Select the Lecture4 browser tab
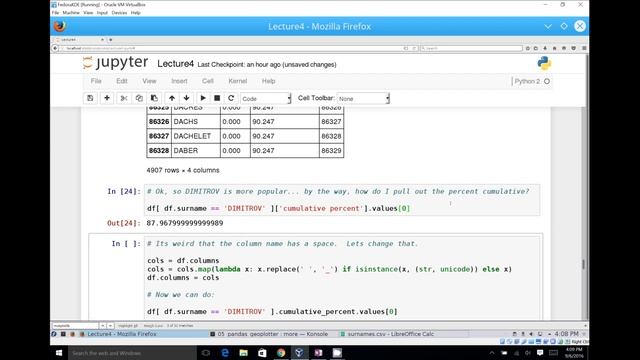 79,40
